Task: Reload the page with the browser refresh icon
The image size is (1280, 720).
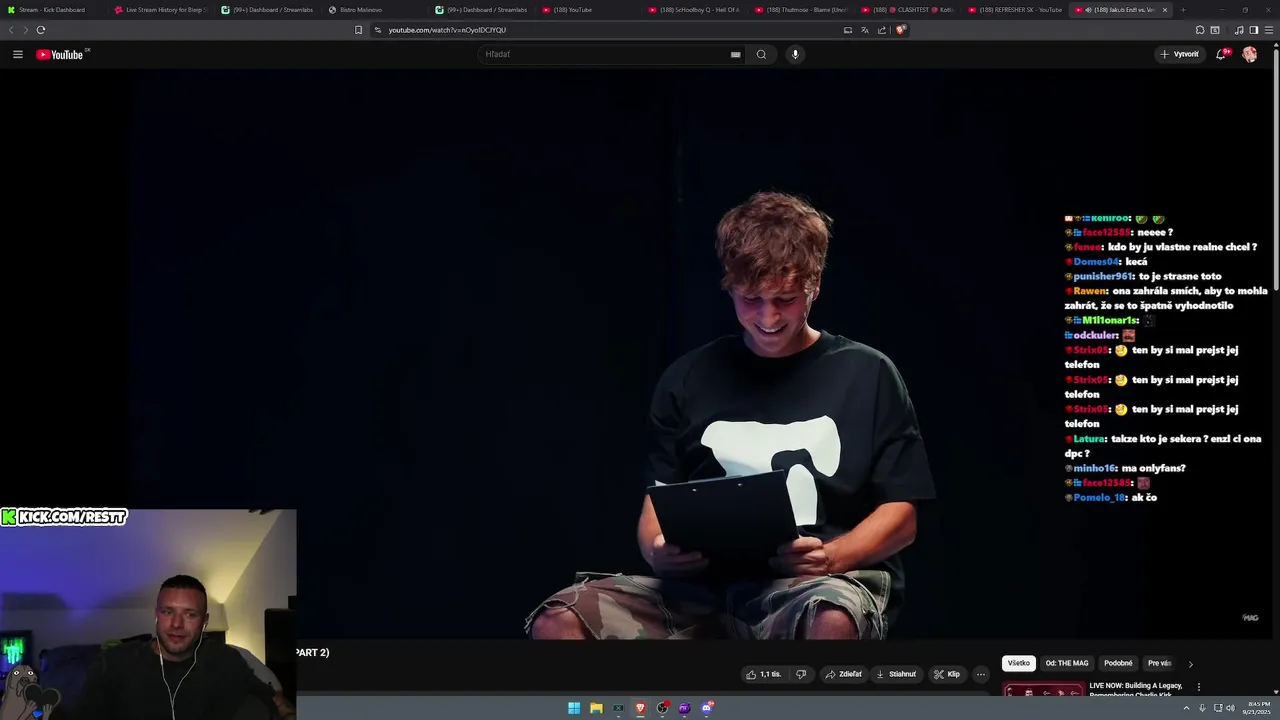Action: [x=41, y=30]
